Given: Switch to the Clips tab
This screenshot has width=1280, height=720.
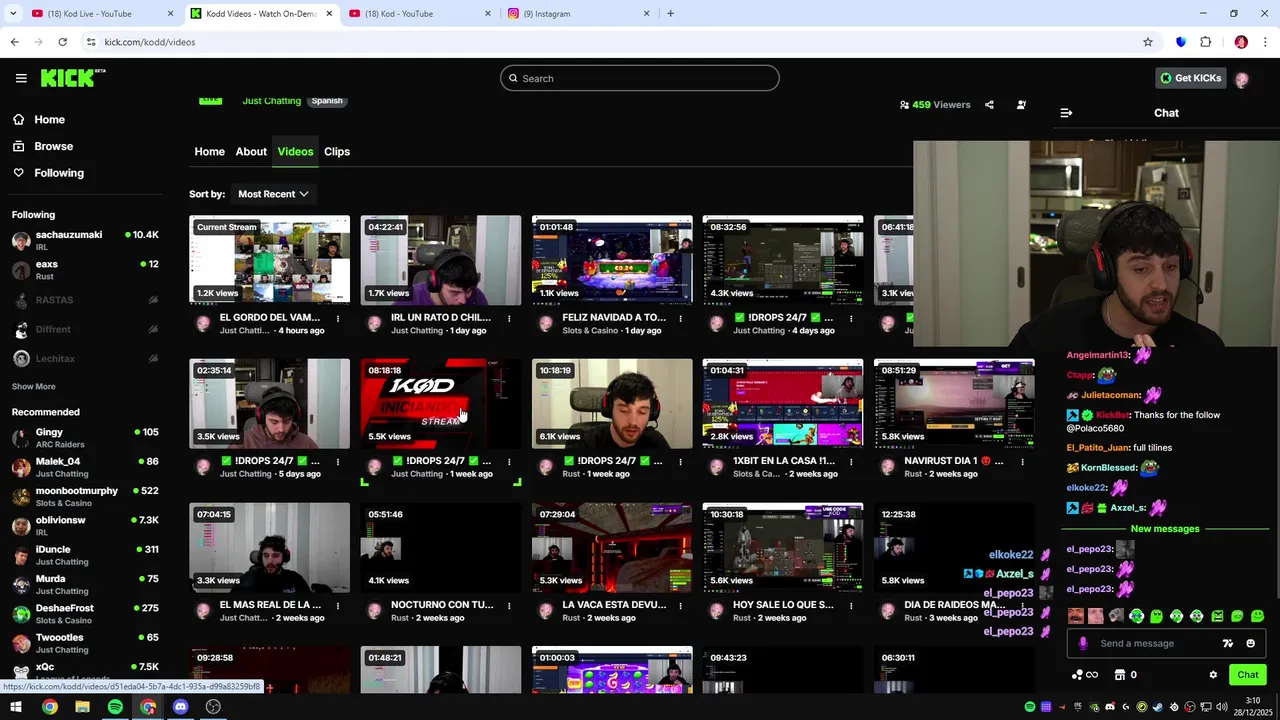Looking at the screenshot, I should pyautogui.click(x=337, y=152).
